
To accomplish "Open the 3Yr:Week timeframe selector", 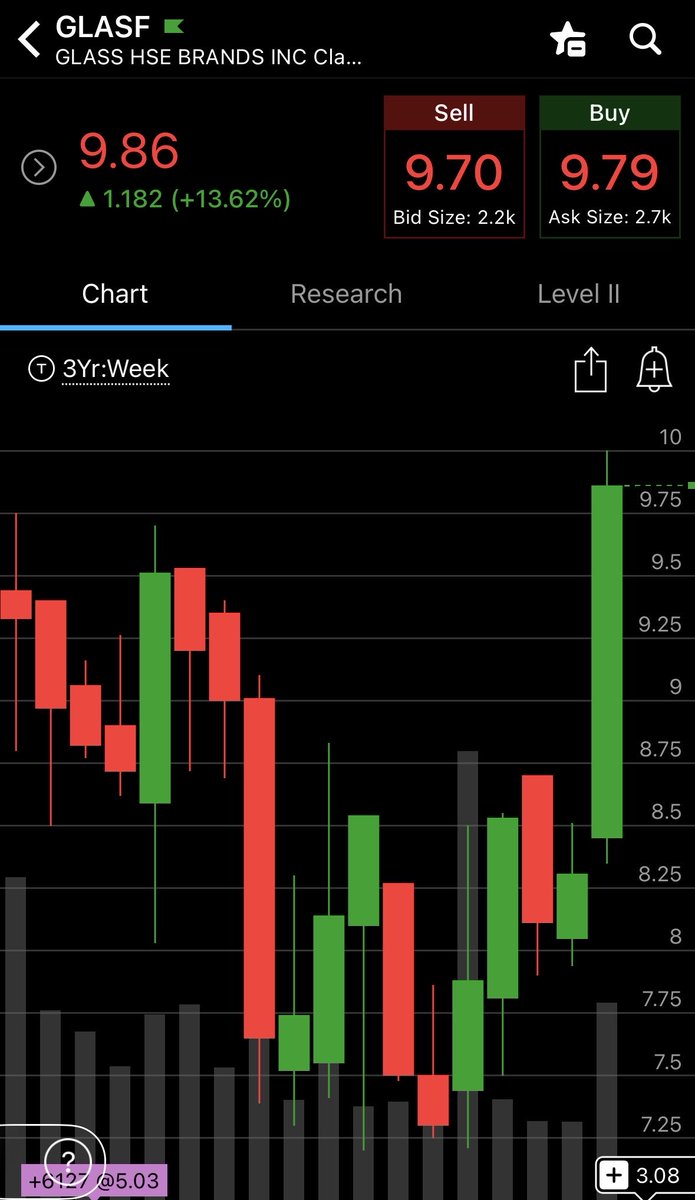I will click(116, 369).
